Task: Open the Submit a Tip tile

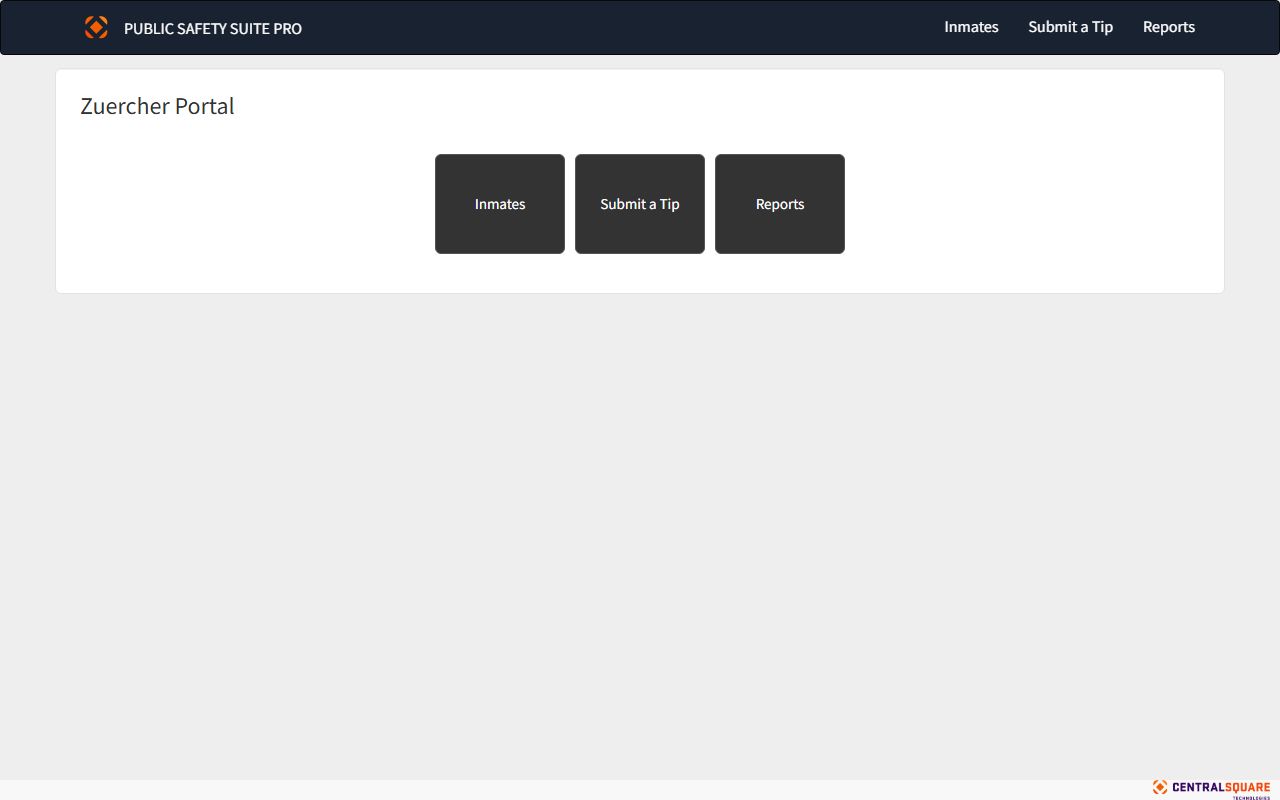Action: (640, 204)
